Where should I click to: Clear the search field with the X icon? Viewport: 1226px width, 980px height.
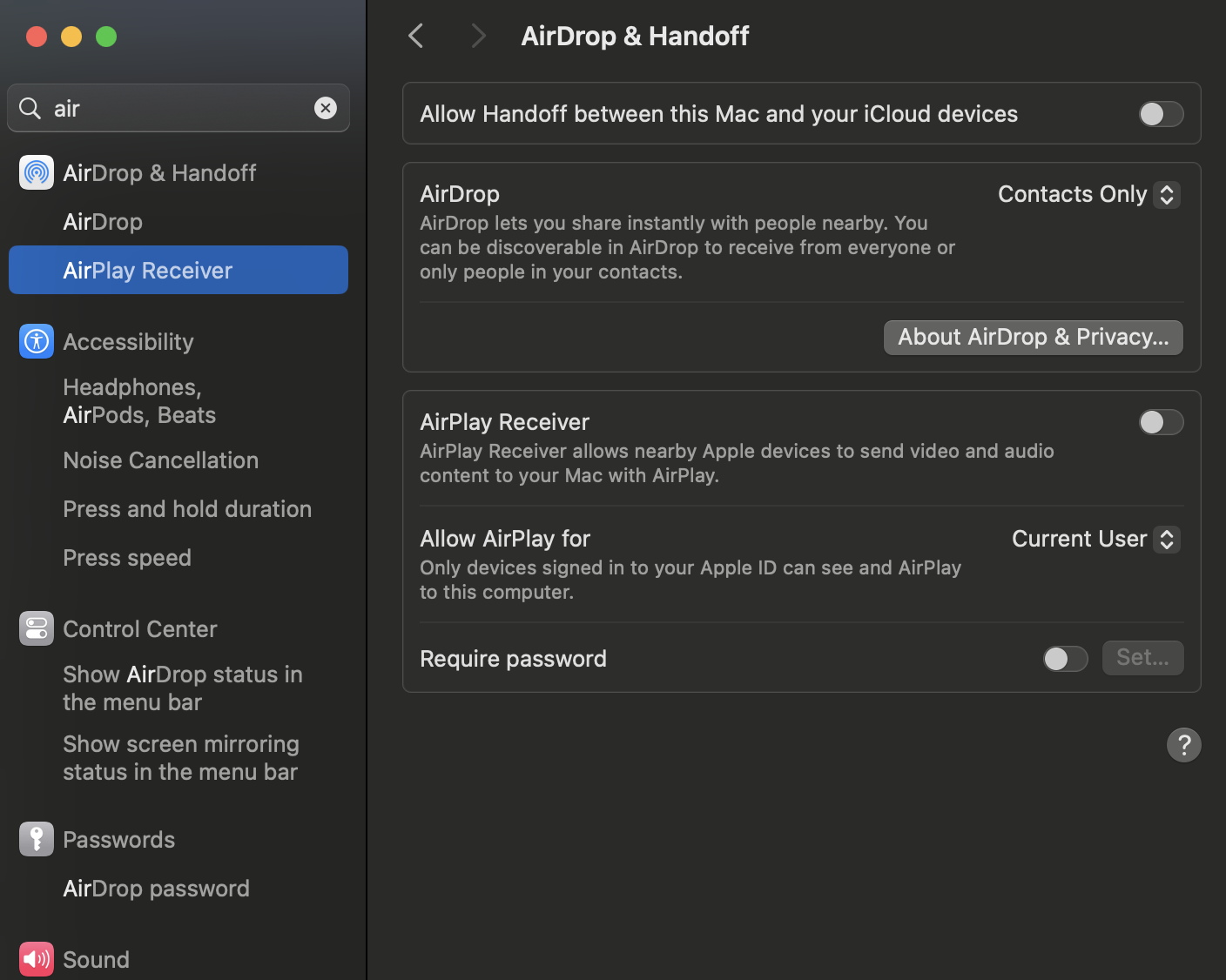[326, 108]
